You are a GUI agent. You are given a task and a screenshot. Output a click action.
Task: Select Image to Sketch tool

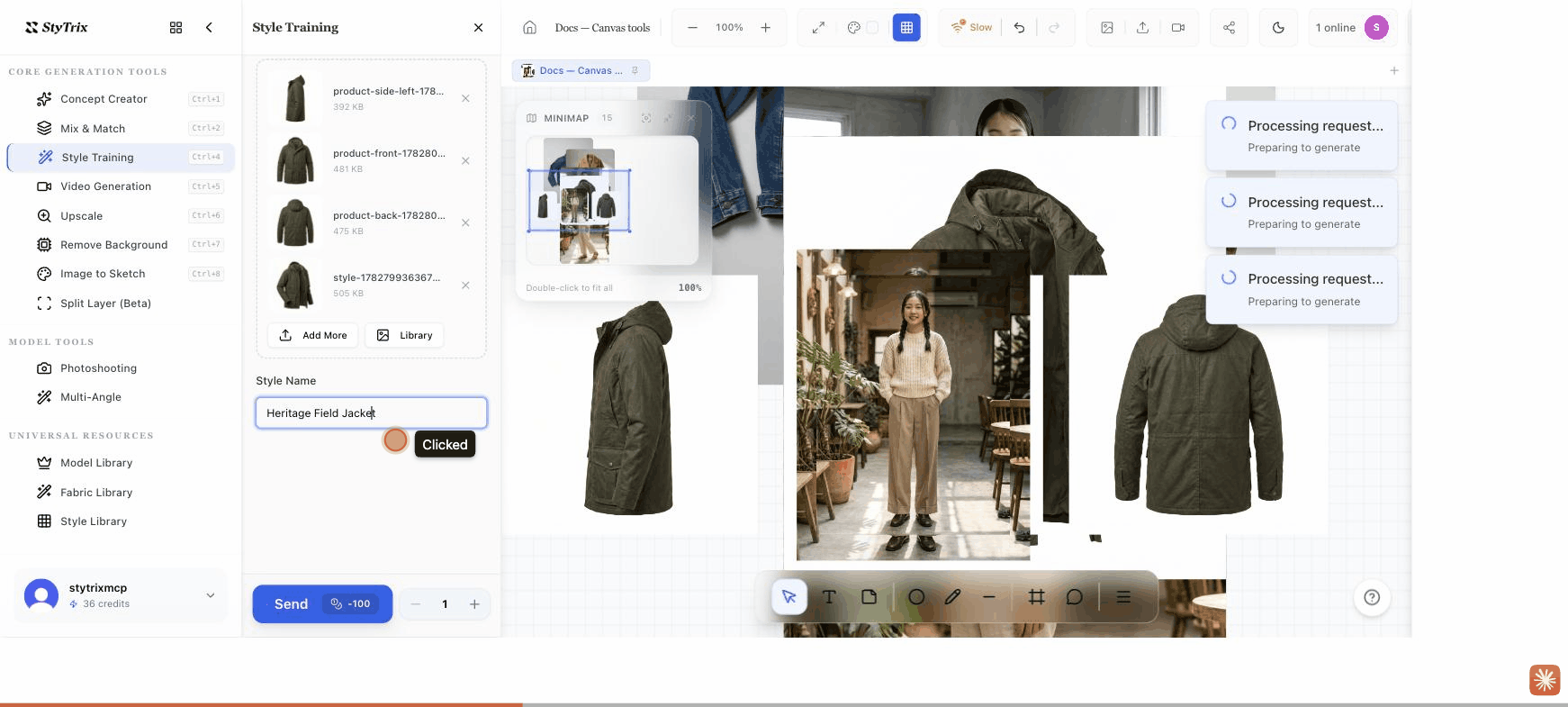pos(121,274)
